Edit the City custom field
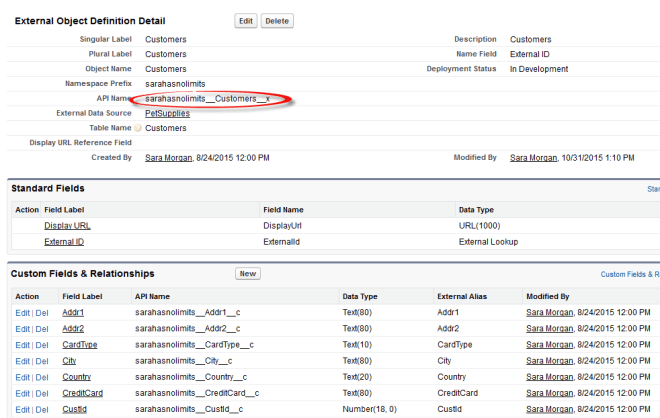Image resolution: width=660 pixels, height=418 pixels. (x=22, y=361)
